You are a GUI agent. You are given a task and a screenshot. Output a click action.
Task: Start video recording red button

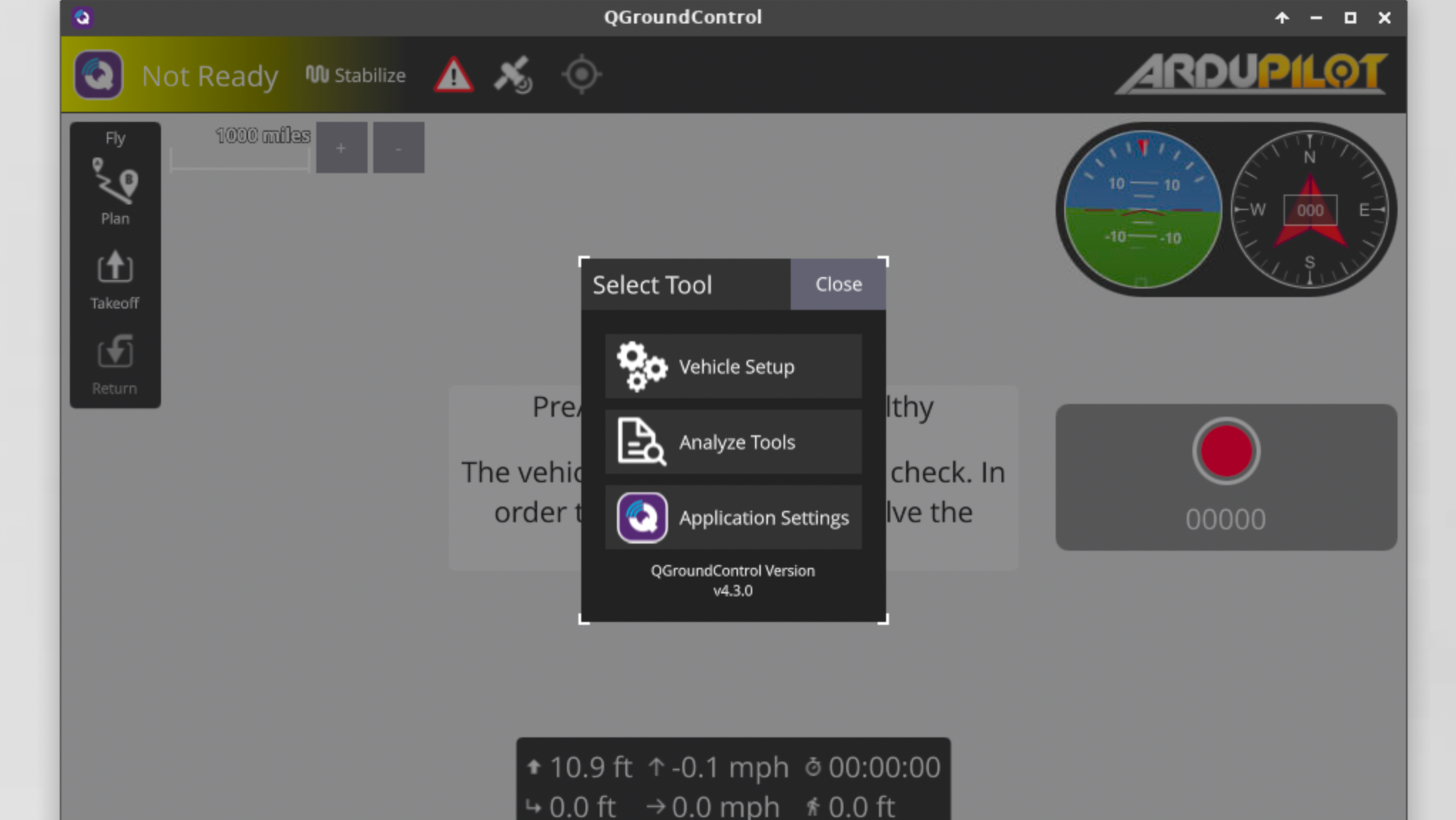pos(1226,451)
